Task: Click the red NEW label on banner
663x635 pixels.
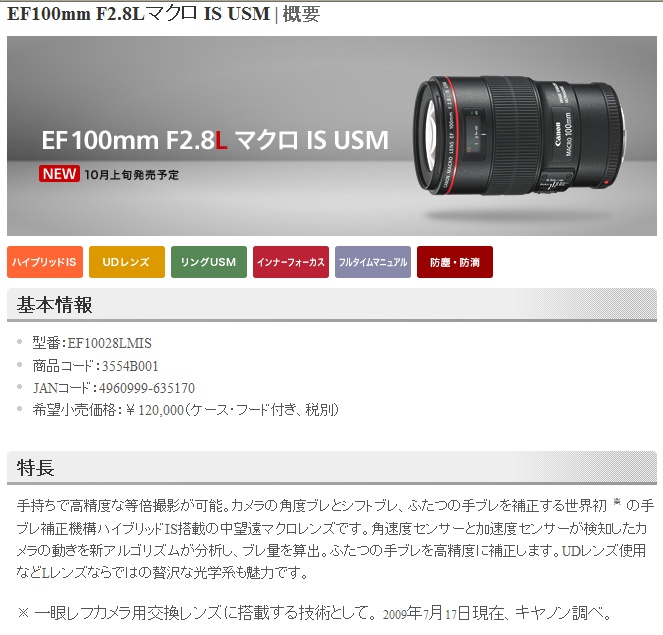Action: click(x=59, y=174)
